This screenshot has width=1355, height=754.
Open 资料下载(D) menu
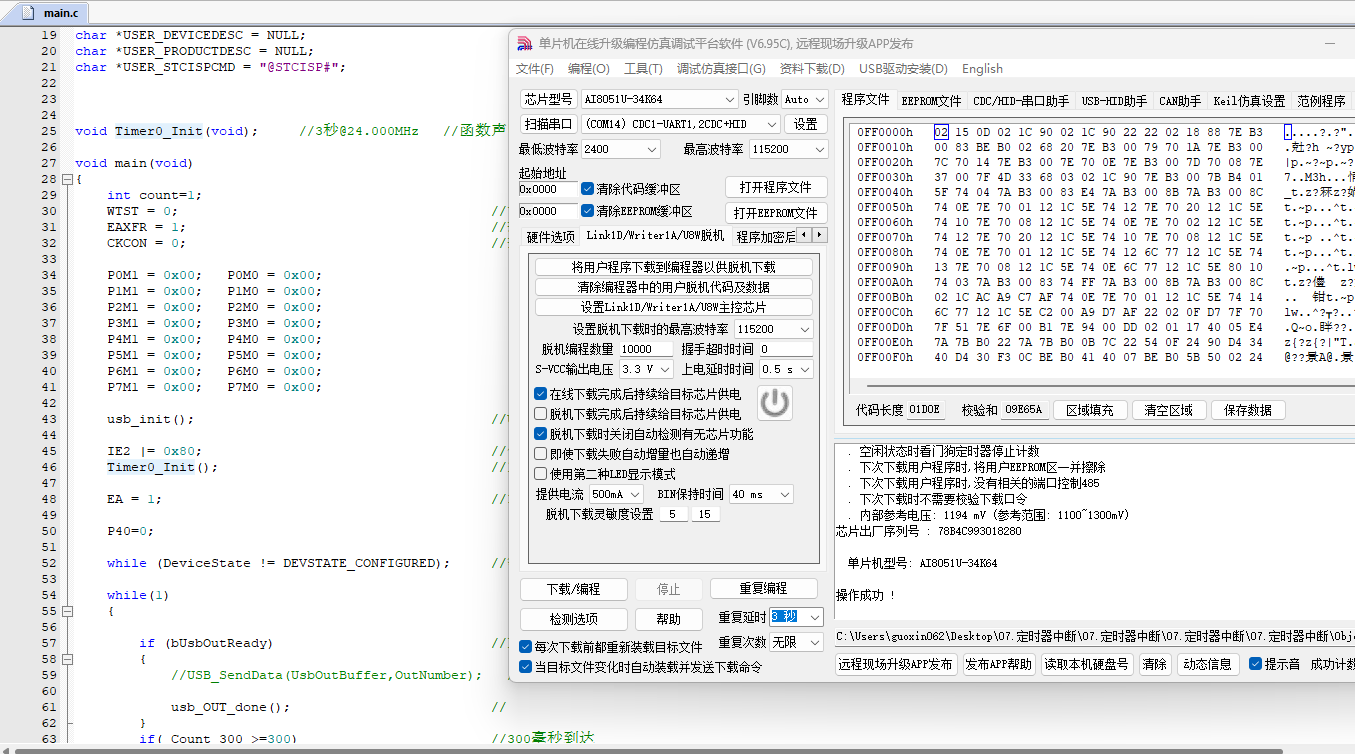click(x=812, y=69)
